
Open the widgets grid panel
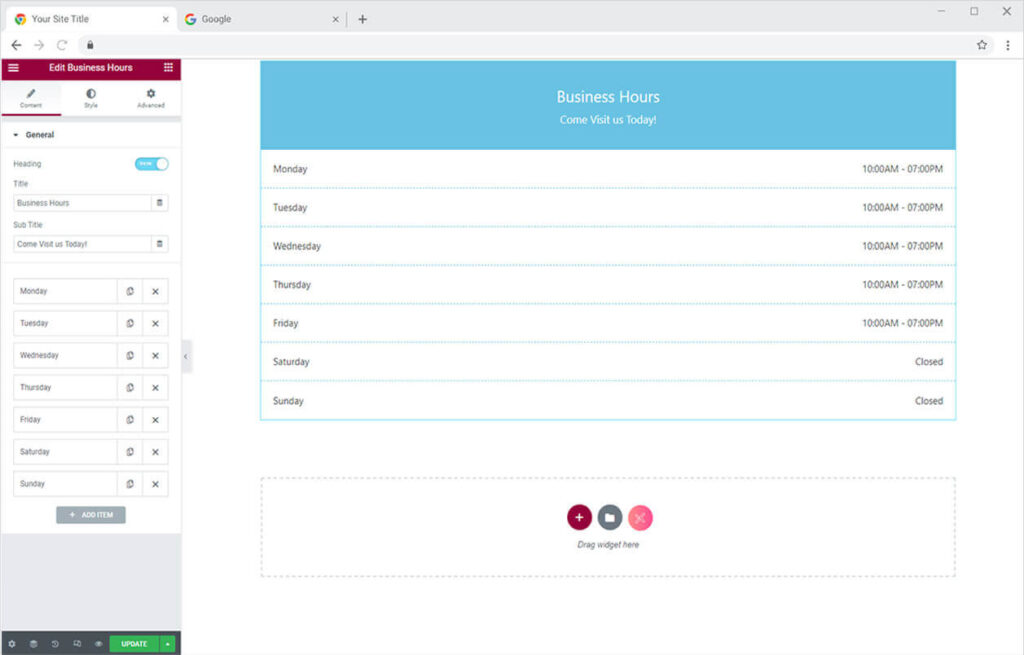[x=168, y=68]
